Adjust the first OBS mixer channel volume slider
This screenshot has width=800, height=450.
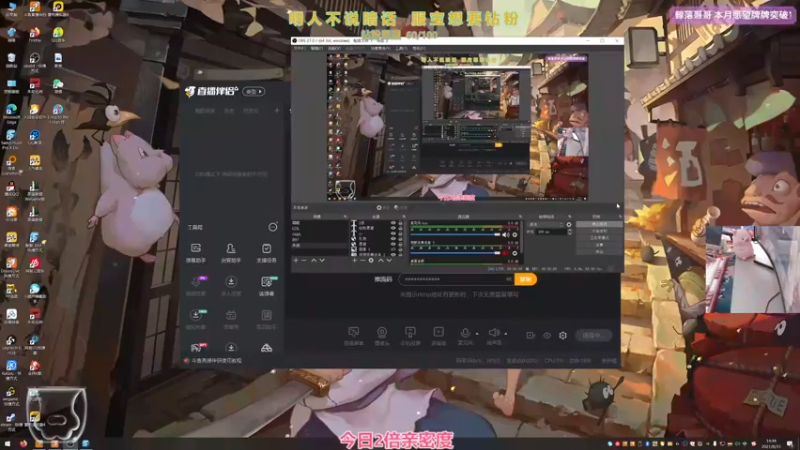[x=456, y=235]
